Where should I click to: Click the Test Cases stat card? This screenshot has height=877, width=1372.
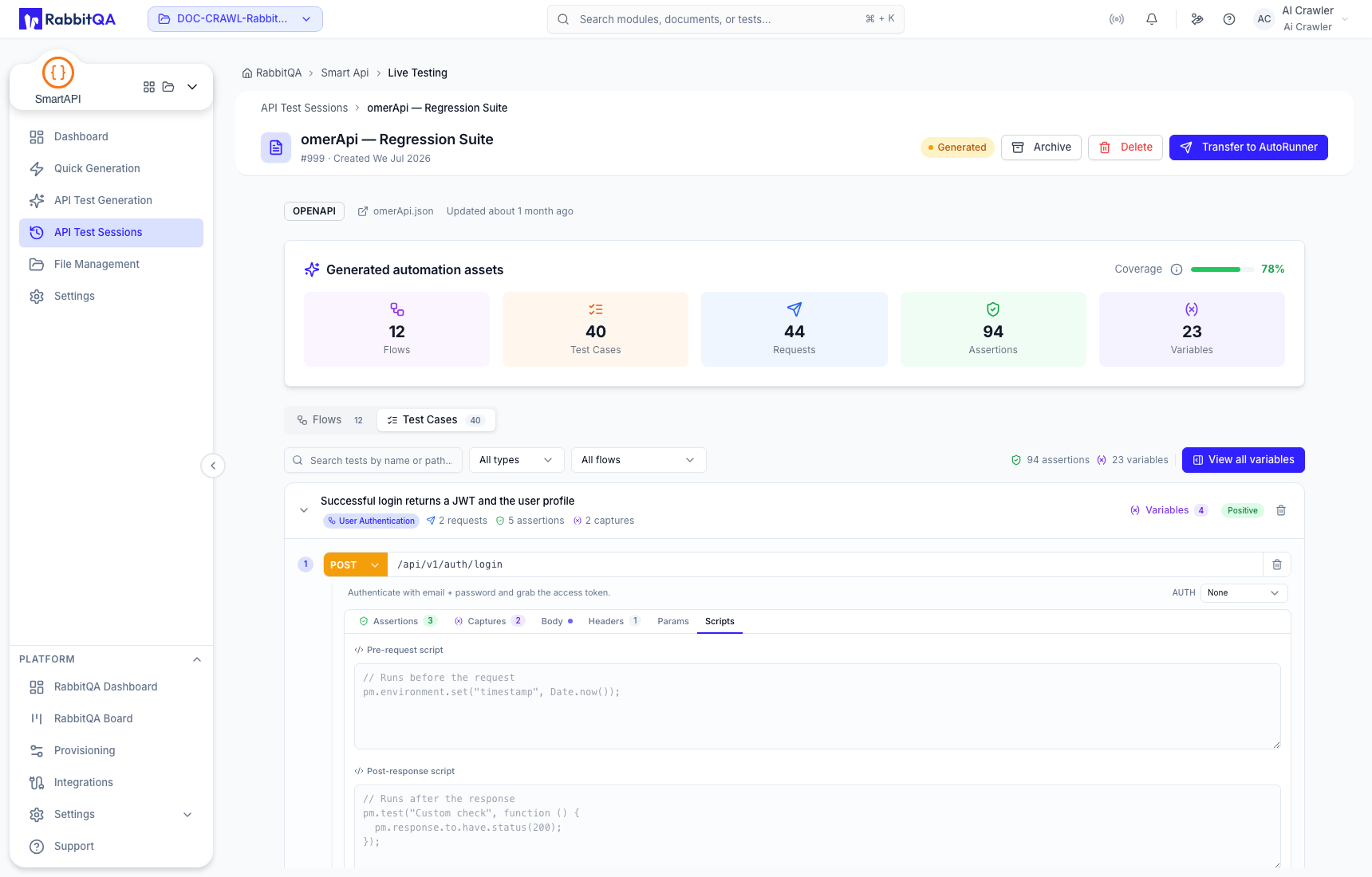(596, 329)
